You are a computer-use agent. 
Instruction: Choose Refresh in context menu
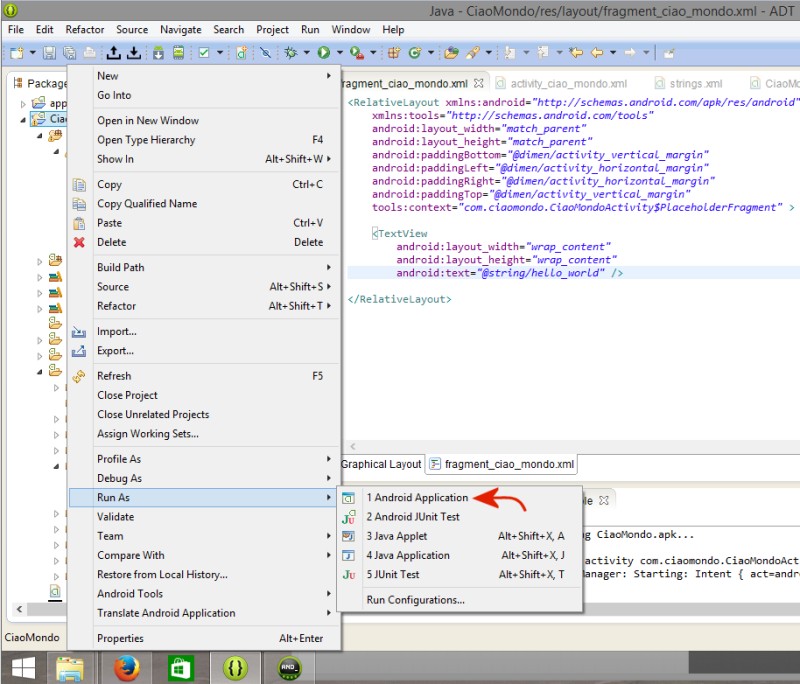(204, 376)
